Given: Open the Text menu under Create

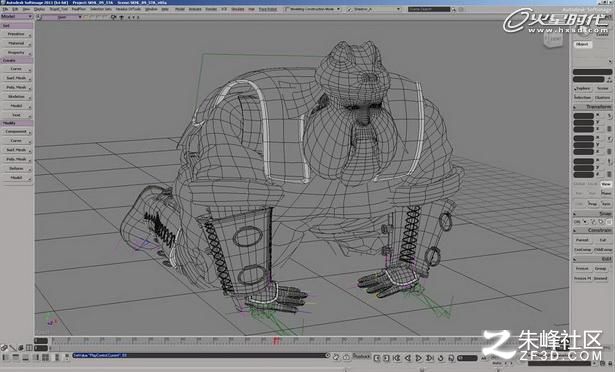Looking at the screenshot, I should point(16,115).
